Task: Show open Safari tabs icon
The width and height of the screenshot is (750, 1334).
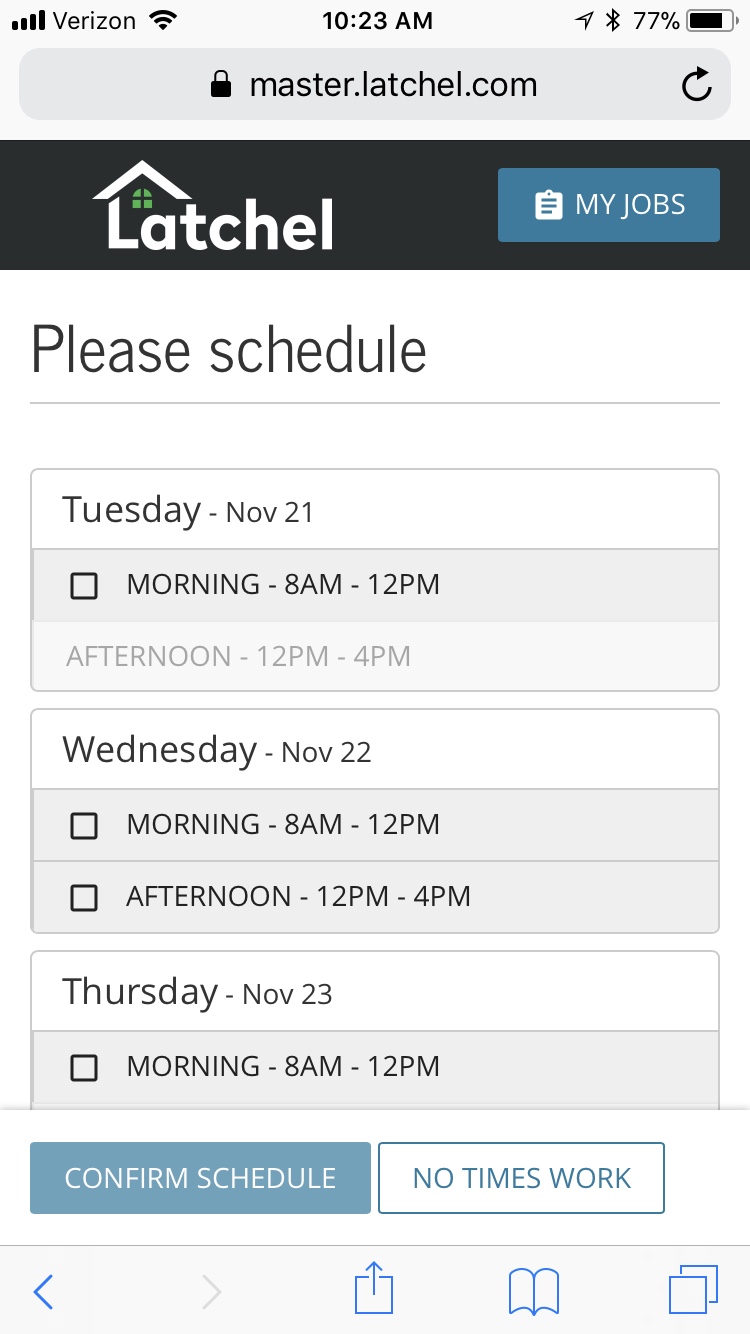Action: [693, 1290]
